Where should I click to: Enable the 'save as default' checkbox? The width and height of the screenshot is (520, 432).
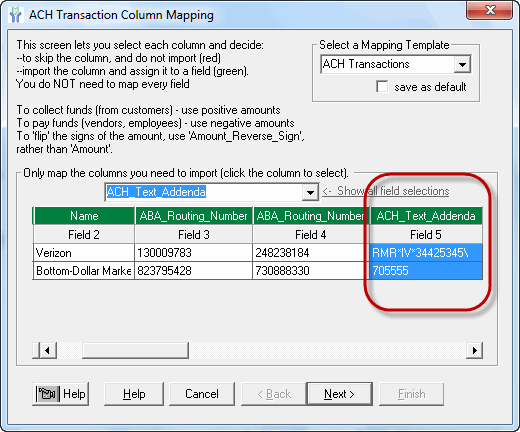382,87
